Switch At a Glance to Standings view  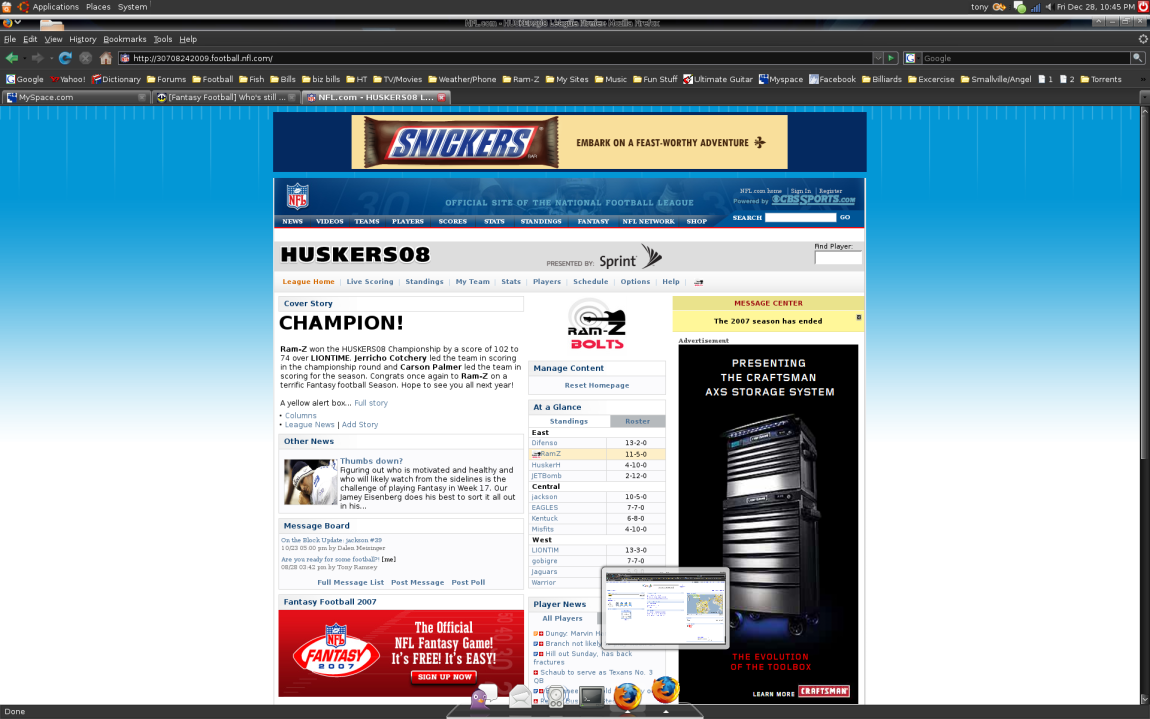click(x=568, y=421)
